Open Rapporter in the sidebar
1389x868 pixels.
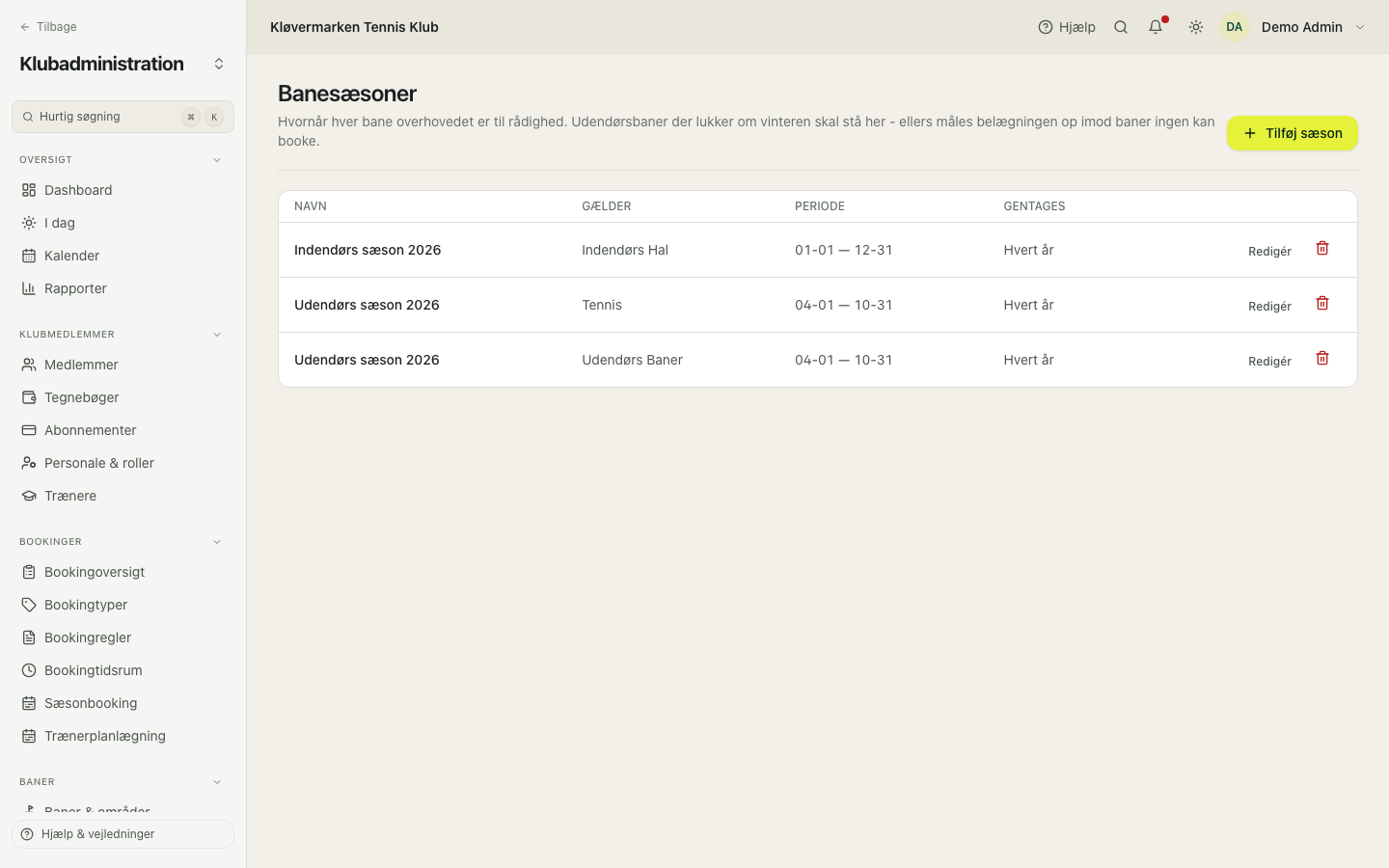pyautogui.click(x=123, y=288)
